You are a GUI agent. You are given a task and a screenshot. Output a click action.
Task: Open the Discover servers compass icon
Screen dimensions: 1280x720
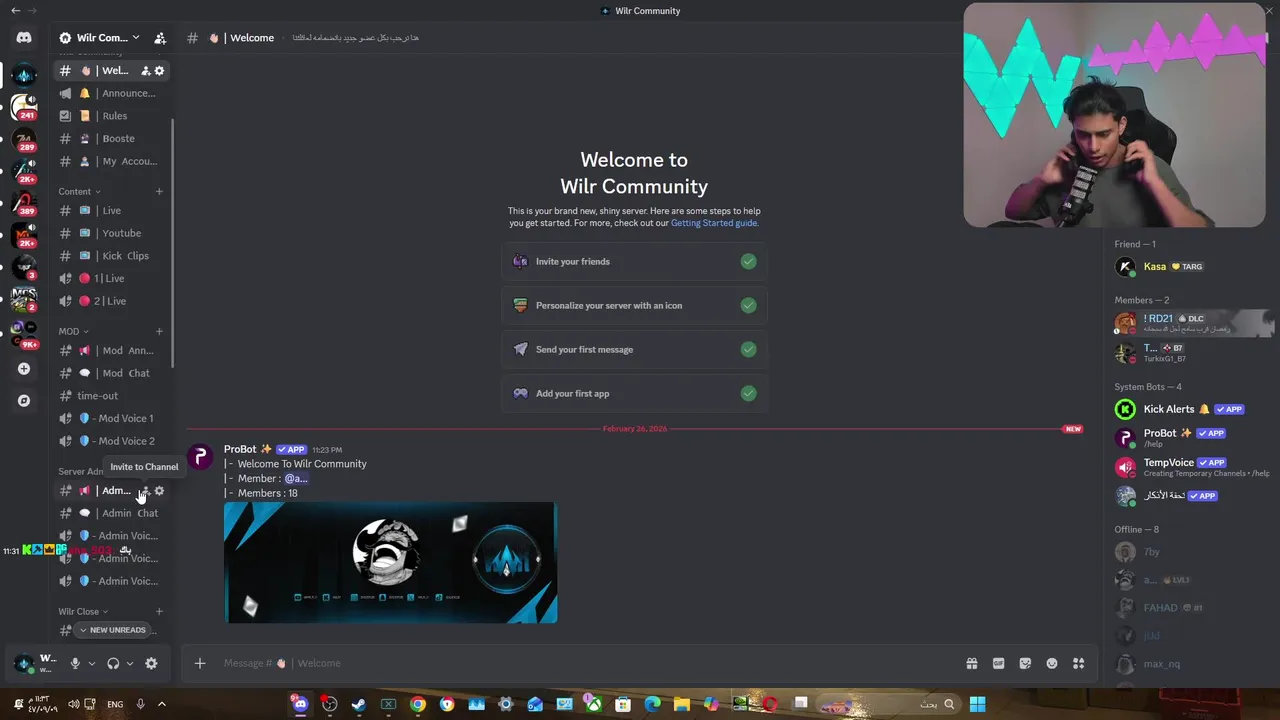click(x=24, y=401)
